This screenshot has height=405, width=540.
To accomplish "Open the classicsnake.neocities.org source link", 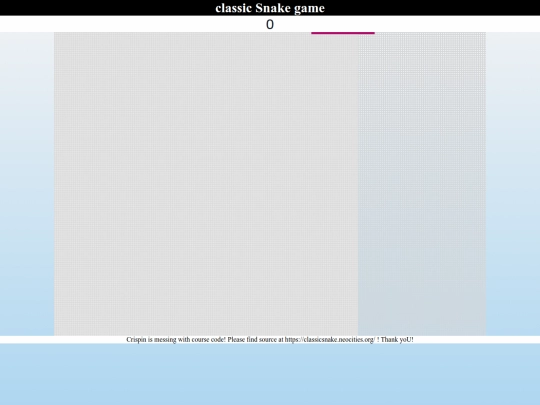I will (x=330, y=340).
